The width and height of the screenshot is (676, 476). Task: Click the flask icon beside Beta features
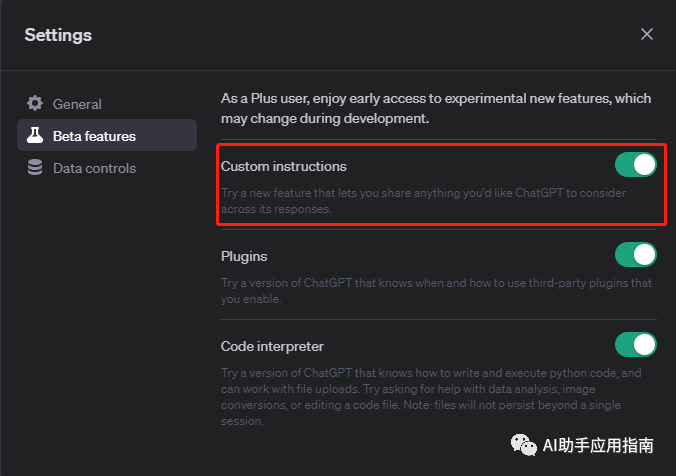coord(35,135)
